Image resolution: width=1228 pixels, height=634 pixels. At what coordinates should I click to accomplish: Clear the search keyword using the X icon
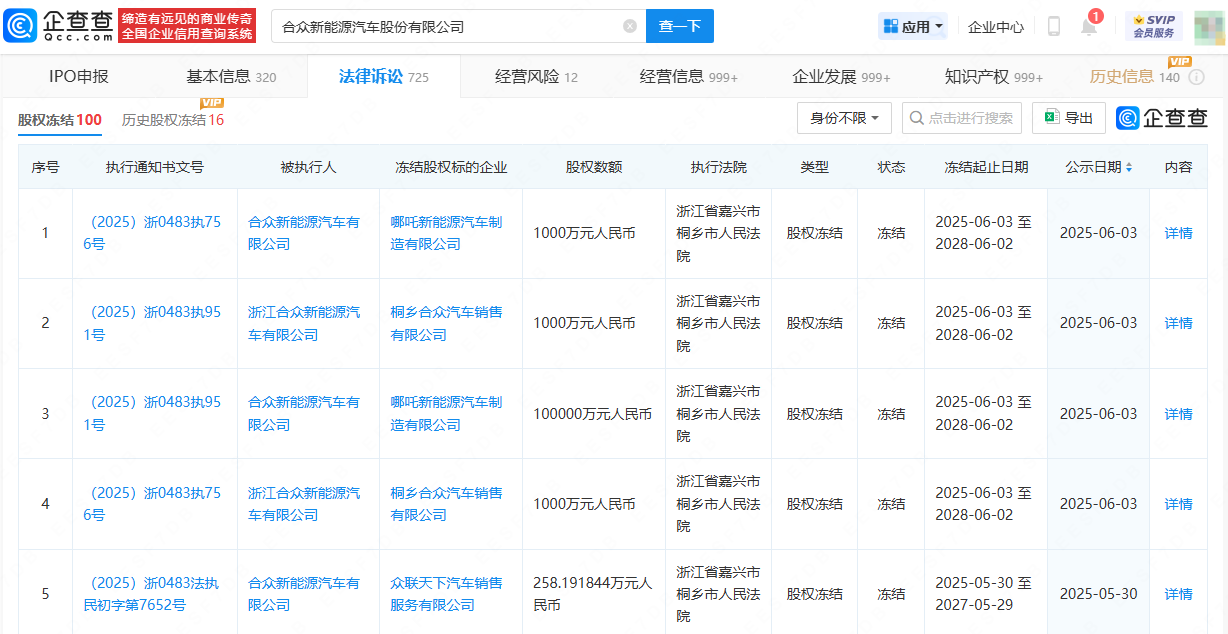(x=629, y=25)
